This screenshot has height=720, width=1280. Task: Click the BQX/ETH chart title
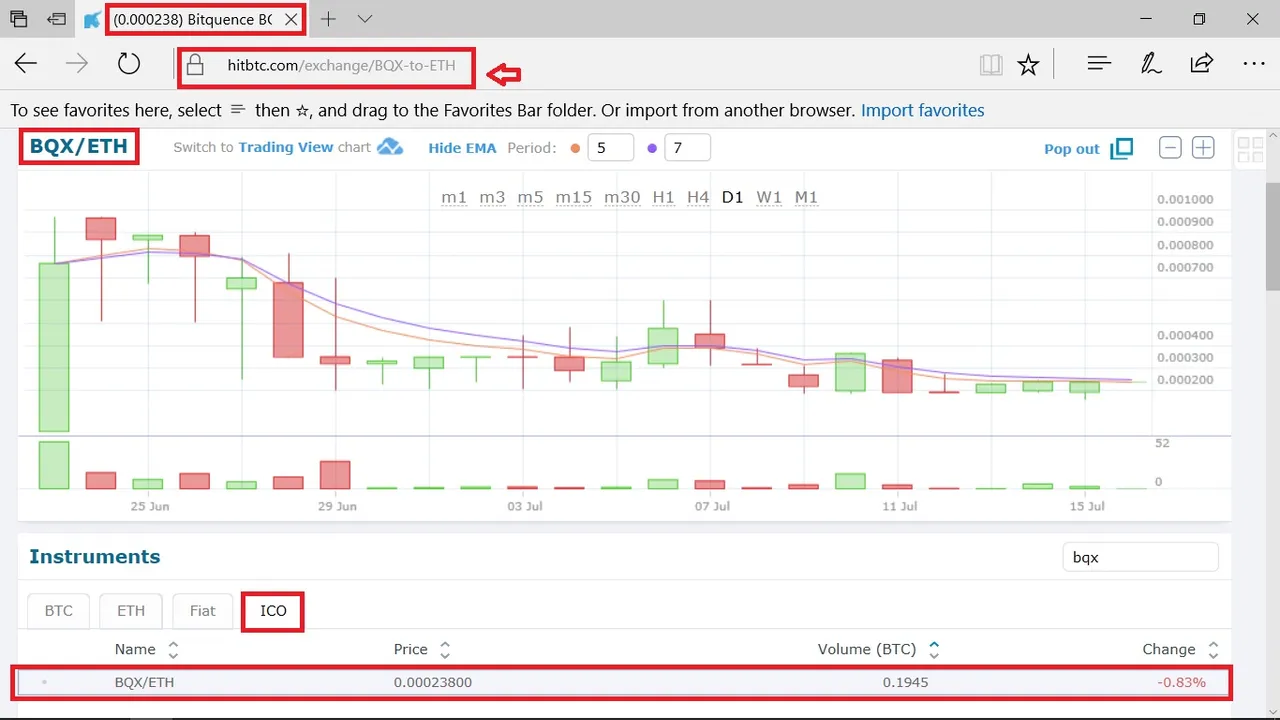(x=79, y=147)
